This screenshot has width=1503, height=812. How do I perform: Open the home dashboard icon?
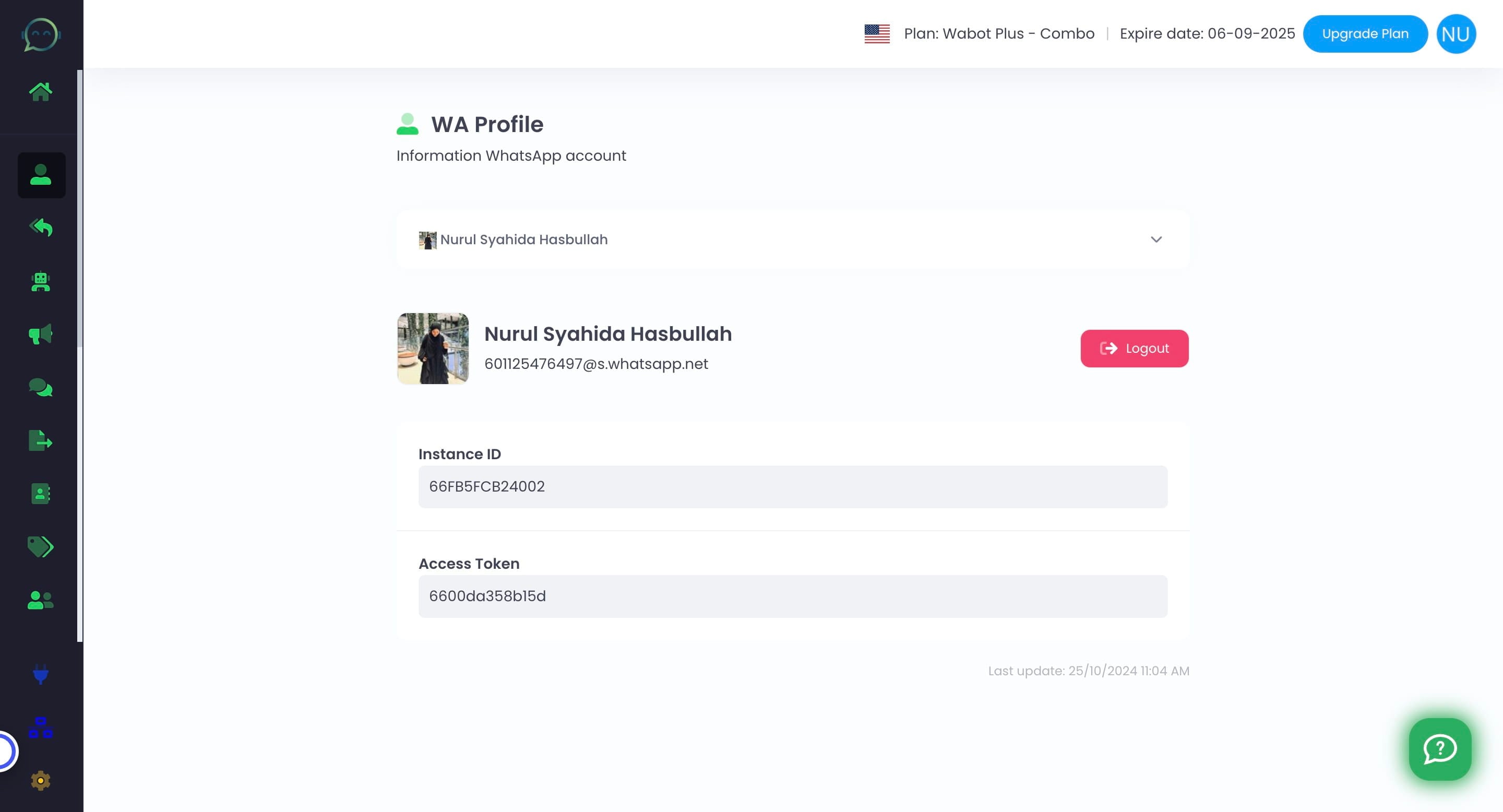click(40, 91)
